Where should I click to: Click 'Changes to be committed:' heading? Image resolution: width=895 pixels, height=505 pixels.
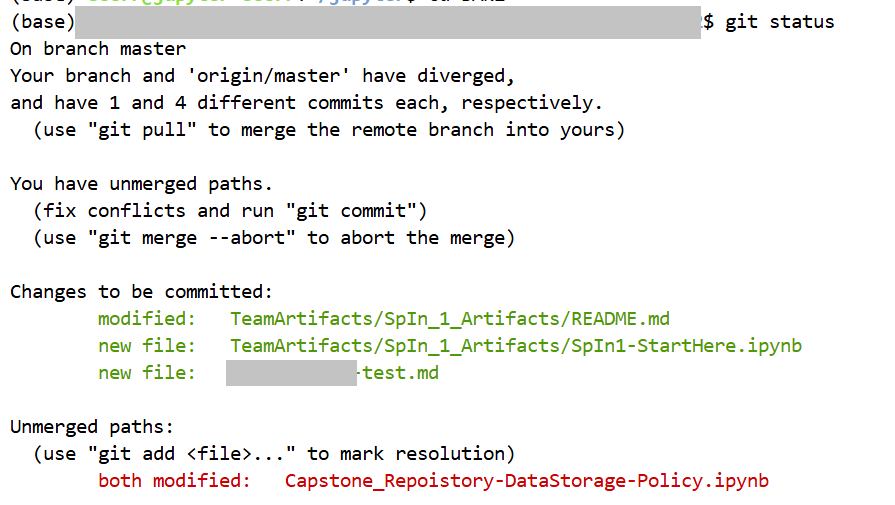(142, 292)
